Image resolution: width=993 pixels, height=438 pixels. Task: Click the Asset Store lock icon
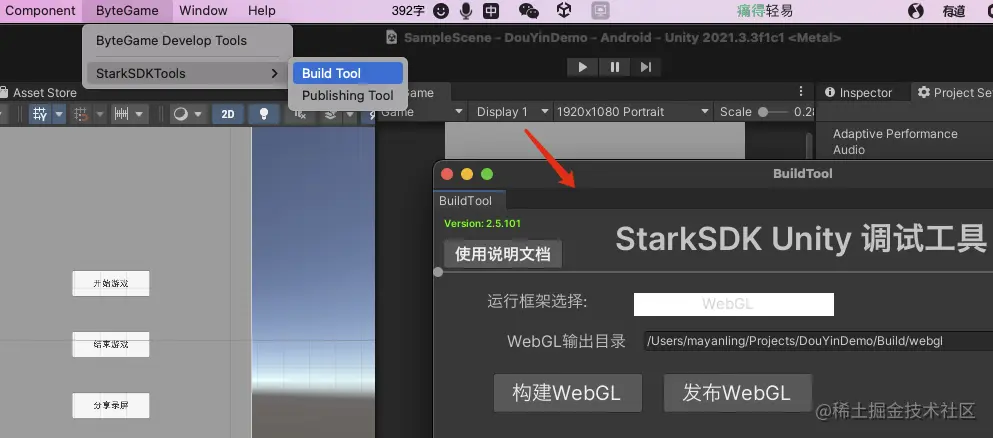point(4,92)
